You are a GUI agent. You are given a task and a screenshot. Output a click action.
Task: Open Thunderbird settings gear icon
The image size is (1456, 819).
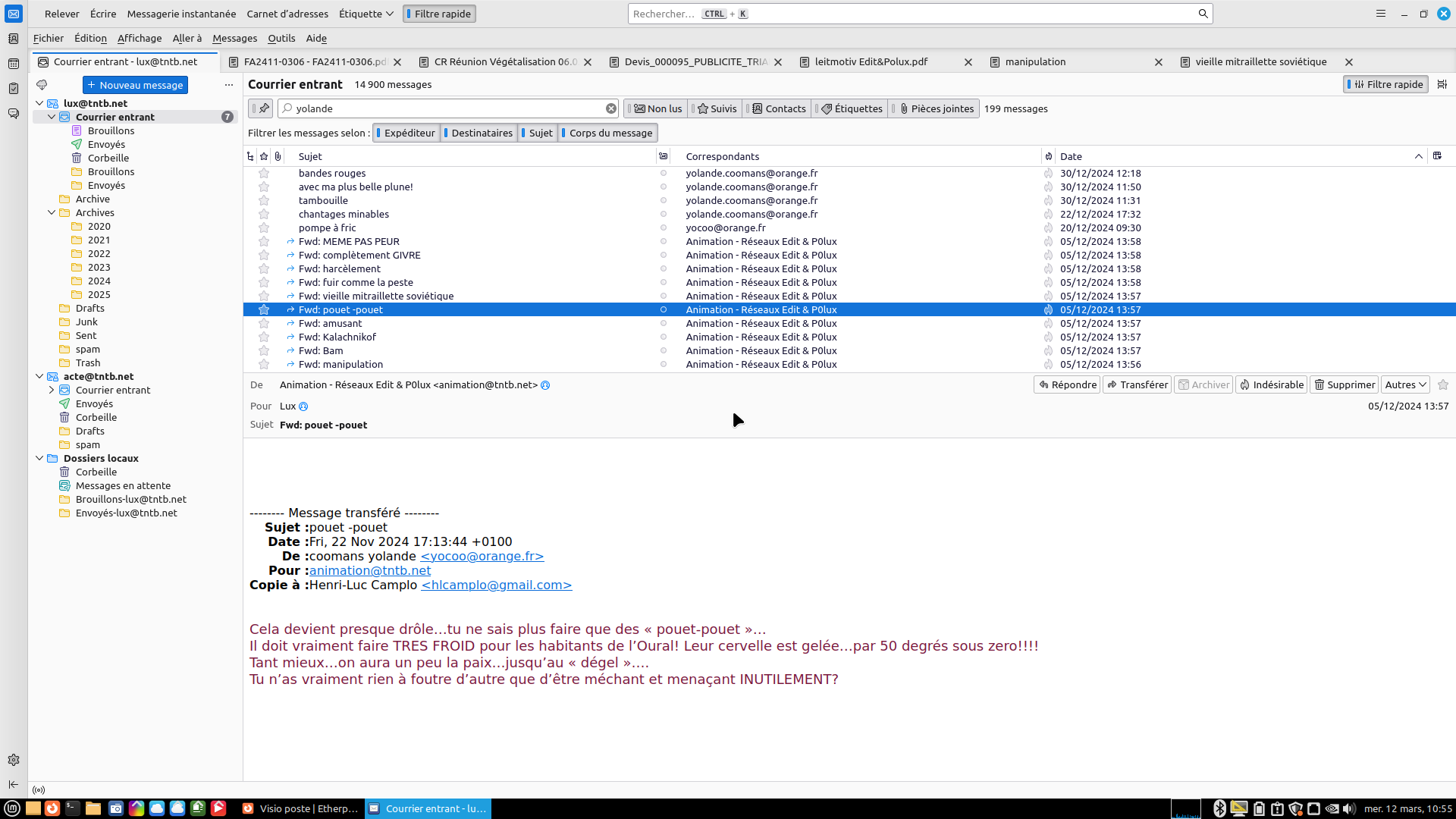pyautogui.click(x=13, y=760)
